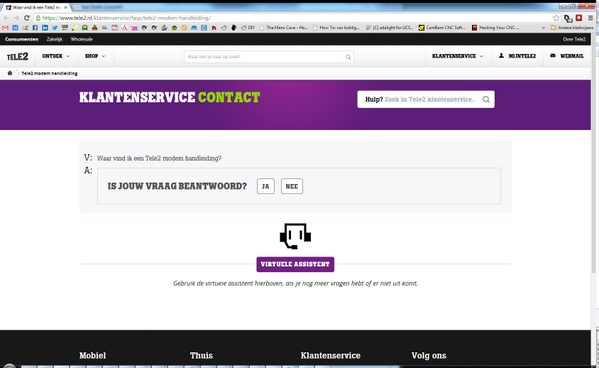
Task: Open the Facebook bookmark icon
Action: click(35, 28)
